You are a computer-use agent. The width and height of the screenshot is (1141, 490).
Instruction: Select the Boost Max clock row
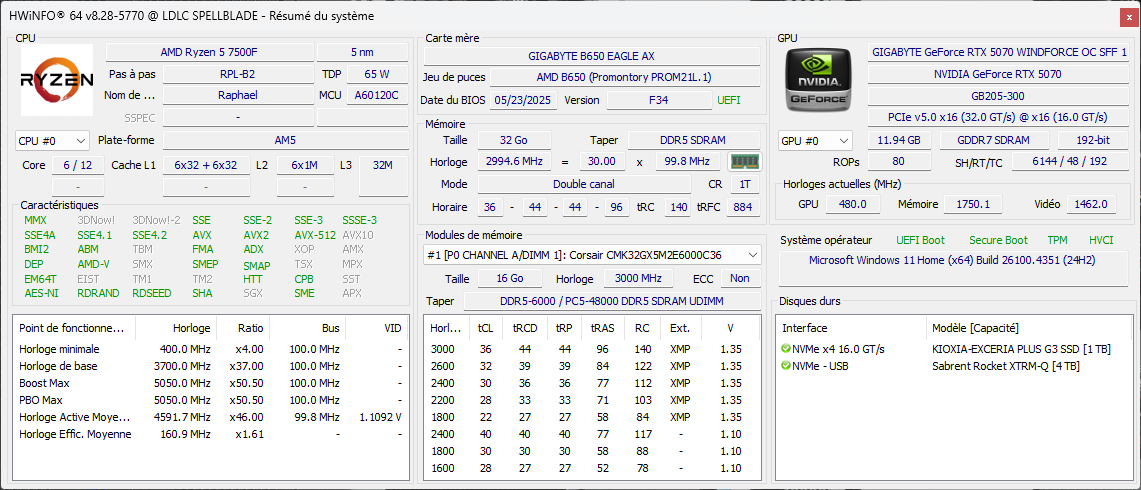pyautogui.click(x=210, y=383)
